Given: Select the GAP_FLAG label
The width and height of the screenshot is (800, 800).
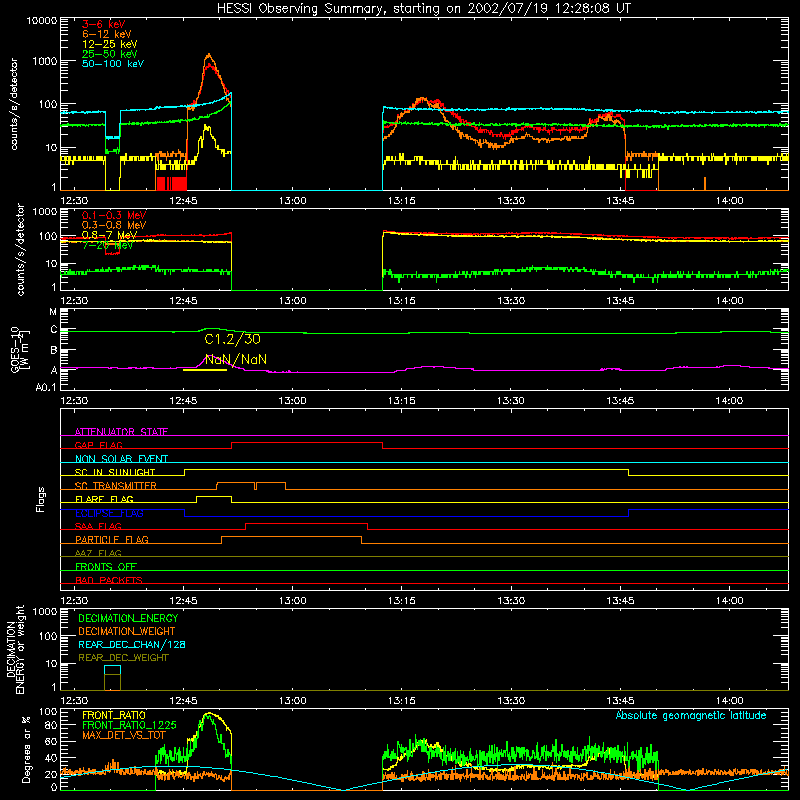Looking at the screenshot, I should click(98, 445).
